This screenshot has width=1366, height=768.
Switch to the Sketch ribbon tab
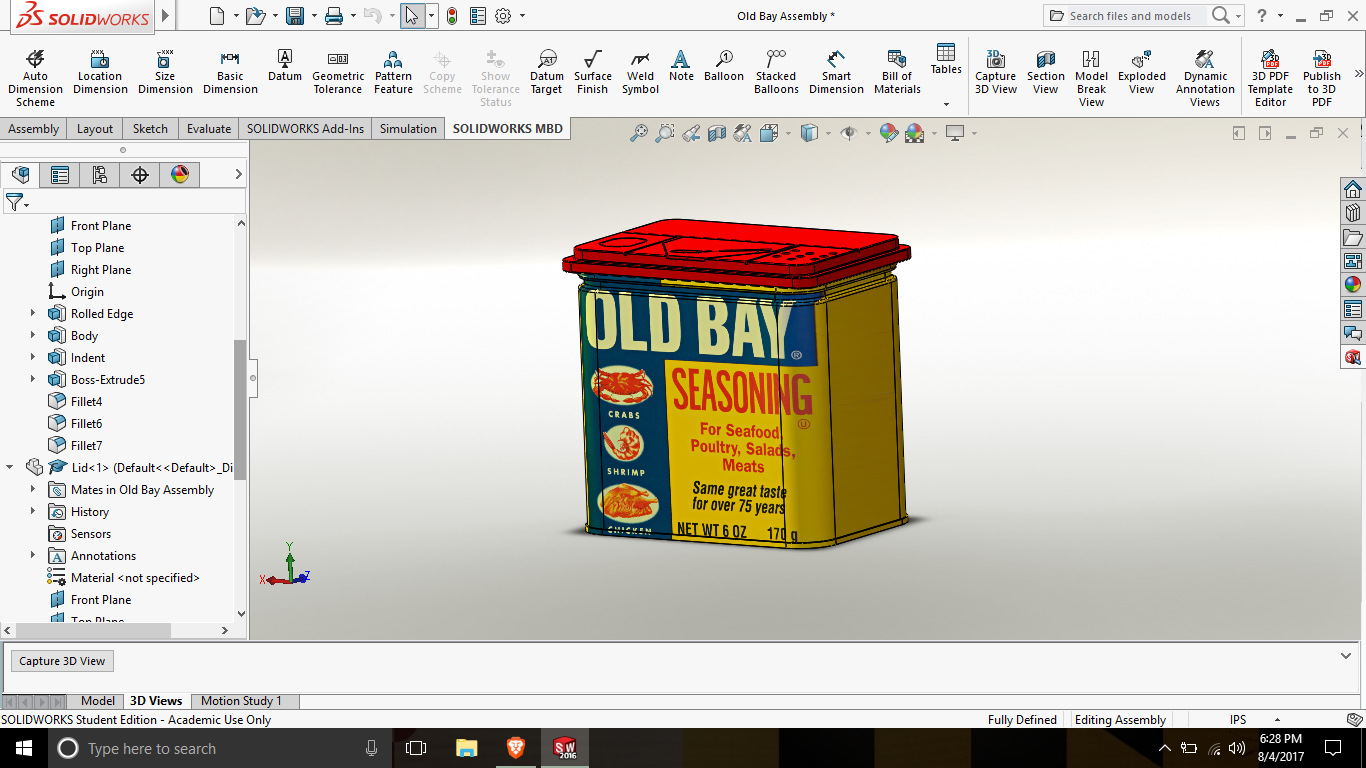[151, 129]
